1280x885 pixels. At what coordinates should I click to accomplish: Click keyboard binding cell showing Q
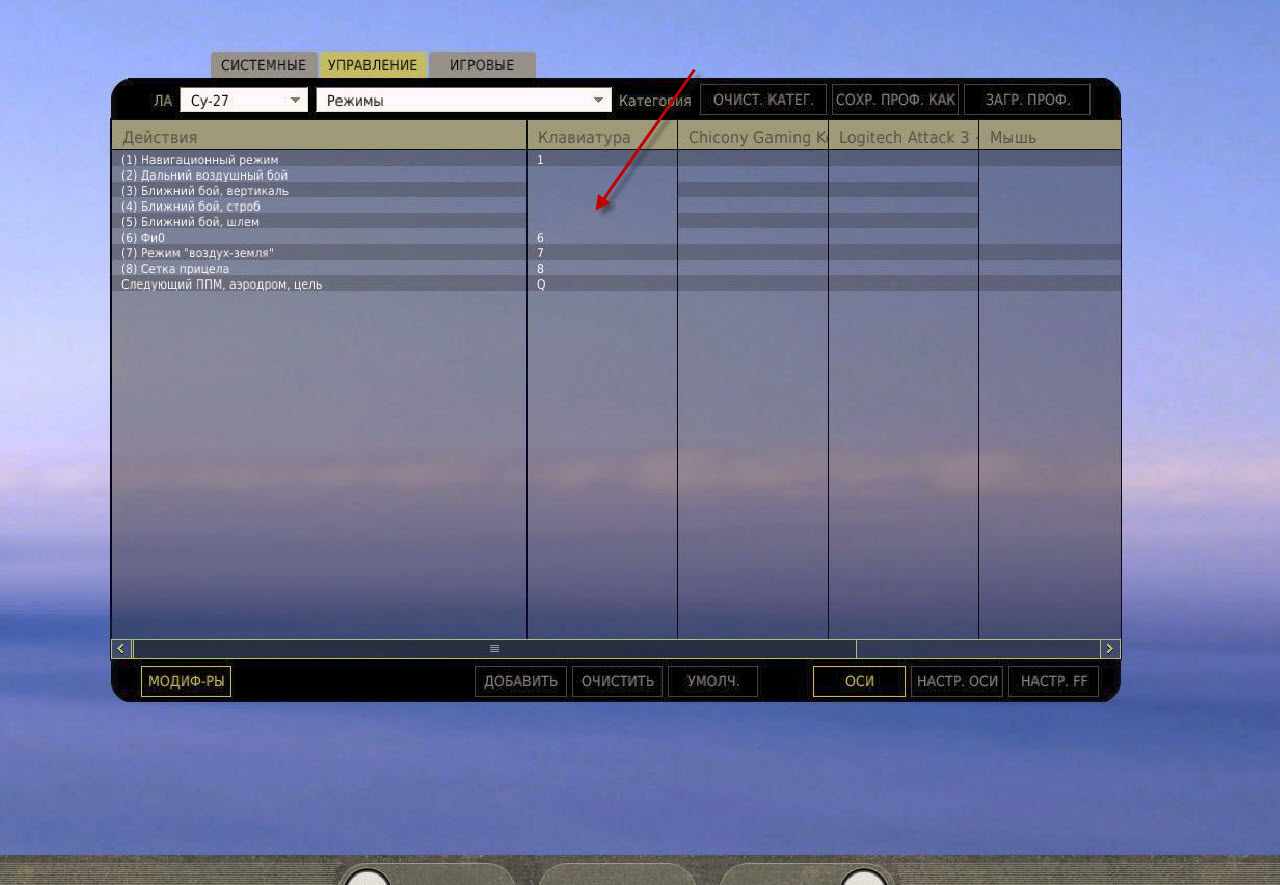click(602, 284)
